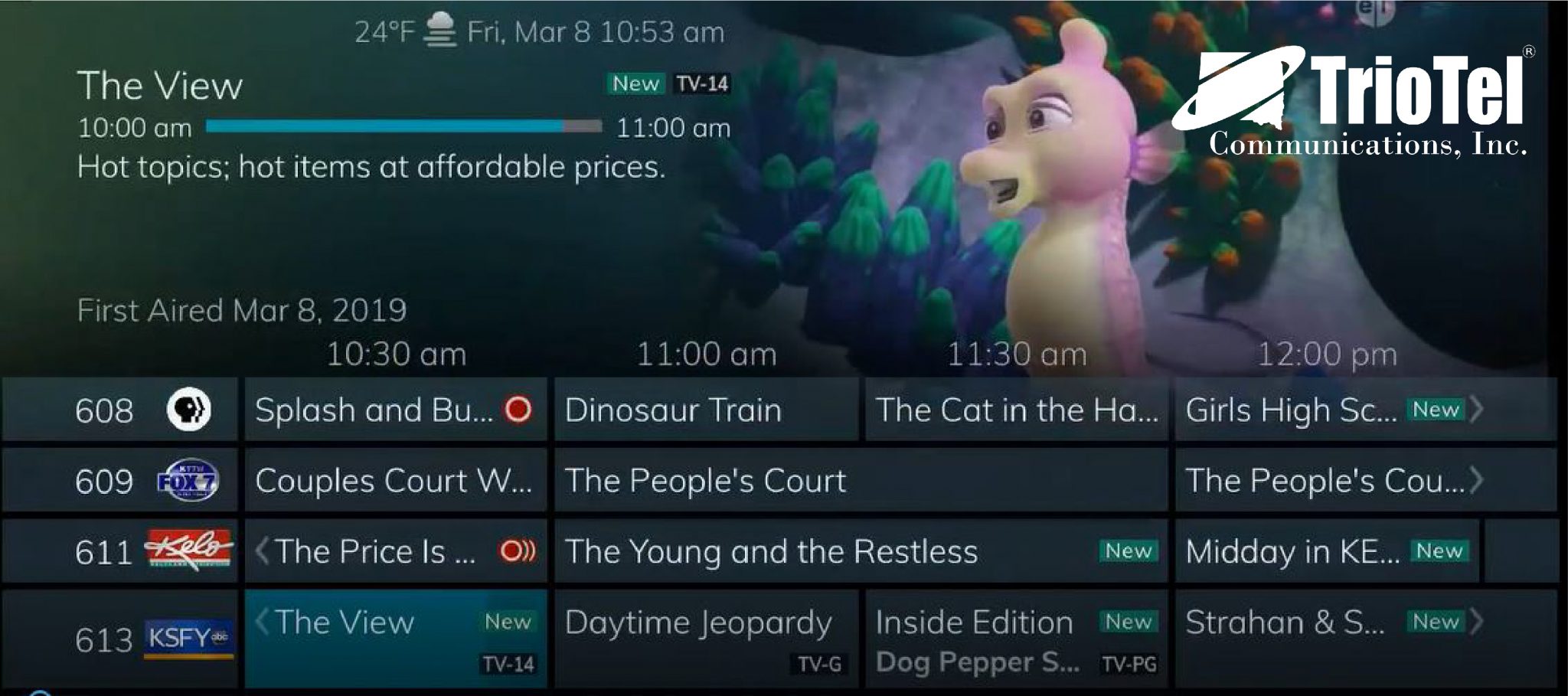
Task: Select the 11:00 am time column header
Action: [707, 355]
